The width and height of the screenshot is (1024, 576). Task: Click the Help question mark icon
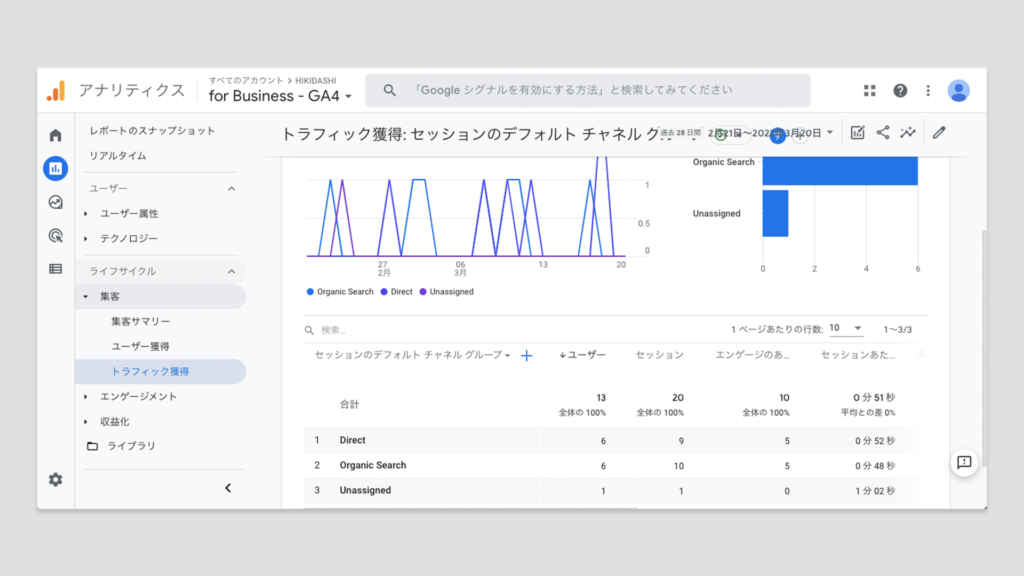click(900, 91)
